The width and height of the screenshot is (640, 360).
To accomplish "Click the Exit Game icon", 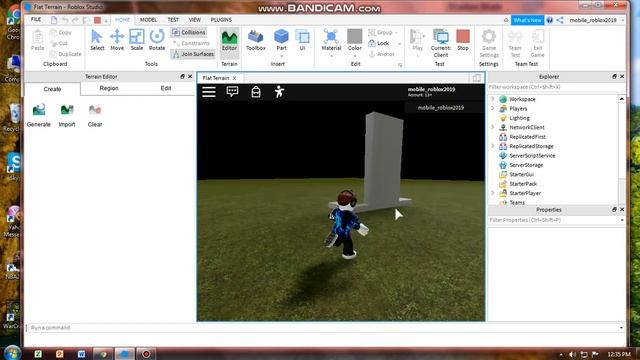I will tap(537, 43).
